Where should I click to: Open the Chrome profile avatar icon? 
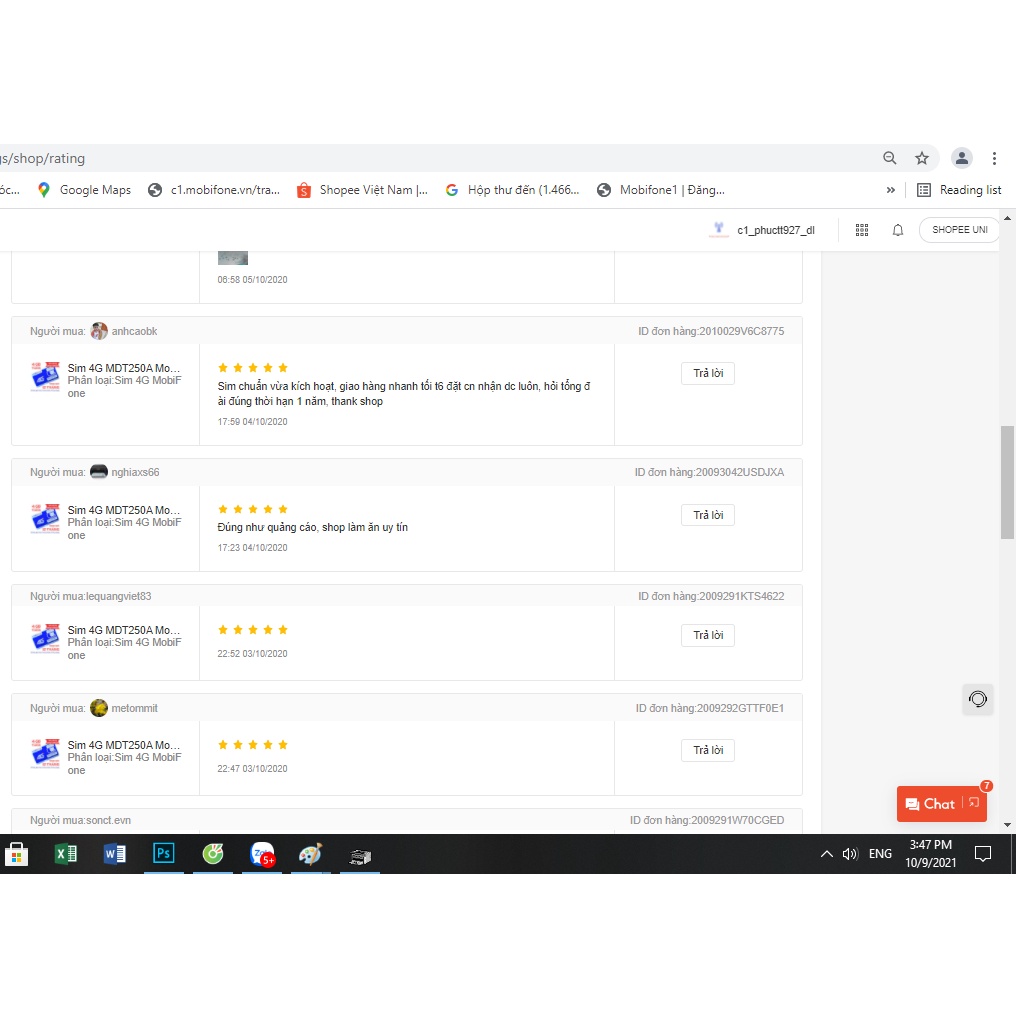click(961, 158)
